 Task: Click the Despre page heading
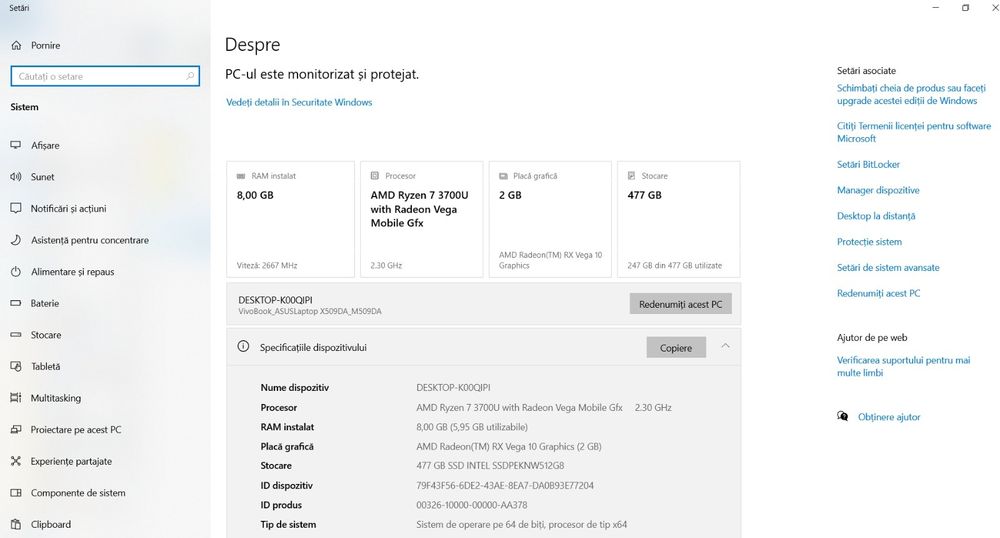point(253,45)
